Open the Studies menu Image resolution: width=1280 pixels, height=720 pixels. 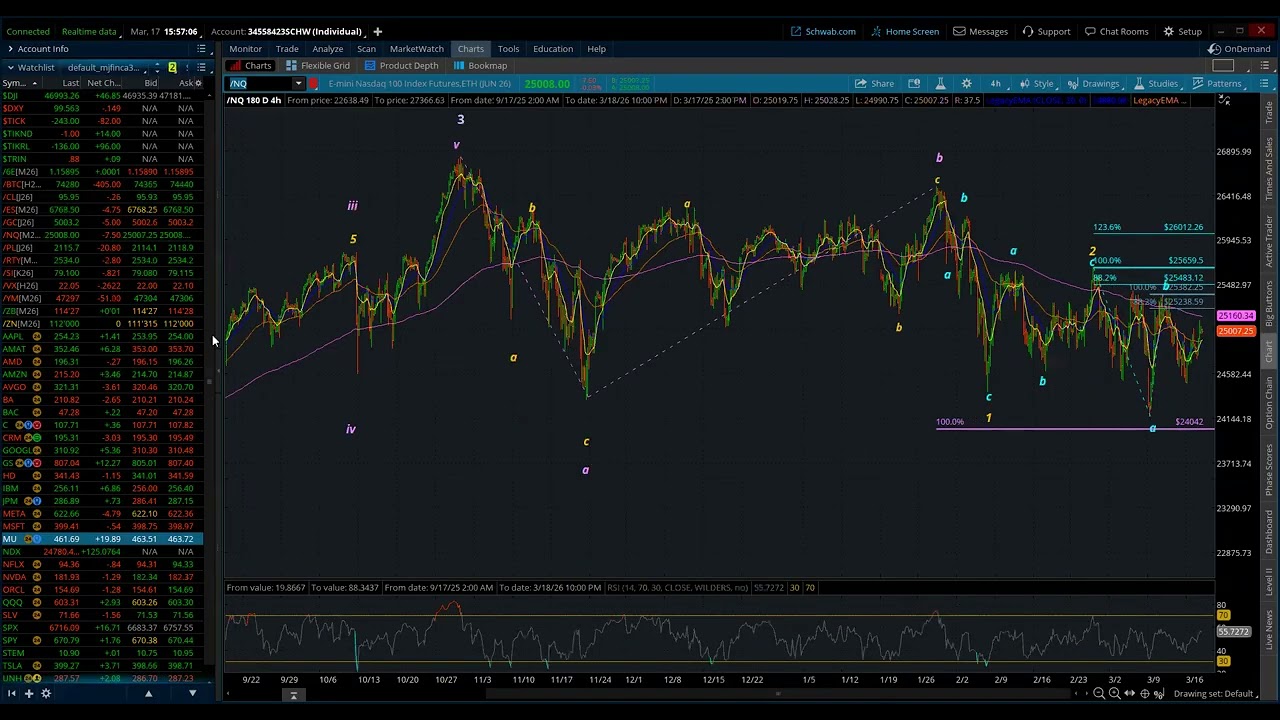[x=1155, y=84]
